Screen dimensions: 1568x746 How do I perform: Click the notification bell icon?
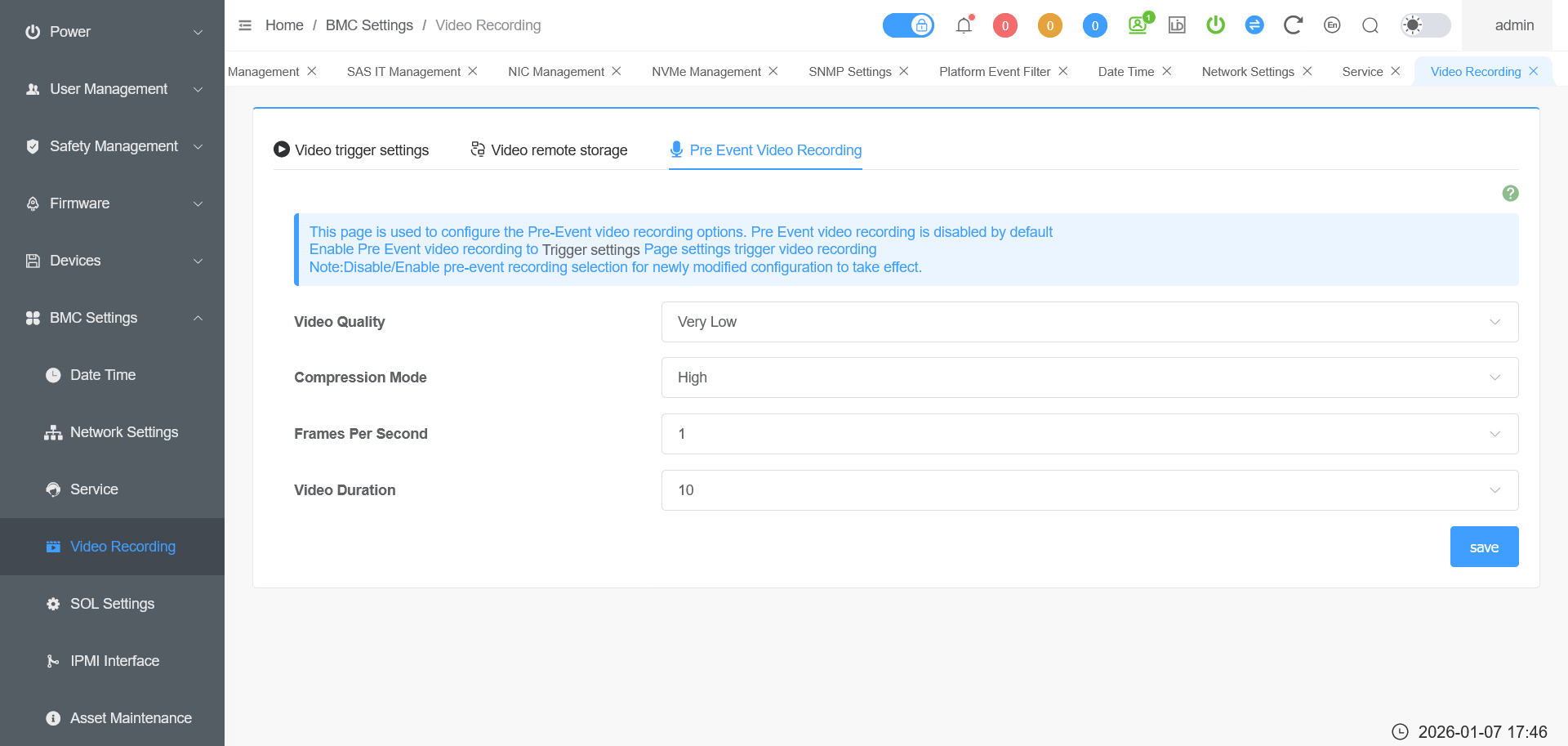964,25
